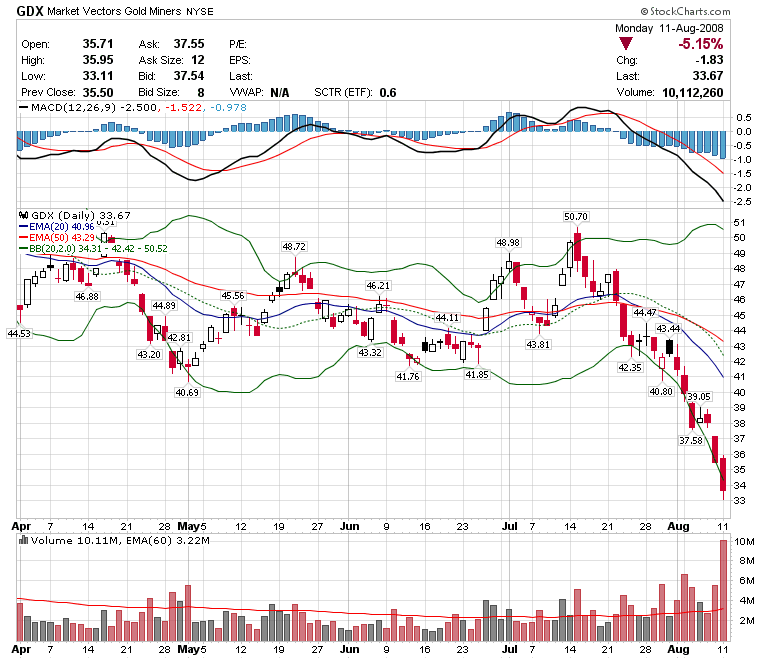The image size is (780, 659).
Task: Click the VWAP N/A value
Action: 280,93
